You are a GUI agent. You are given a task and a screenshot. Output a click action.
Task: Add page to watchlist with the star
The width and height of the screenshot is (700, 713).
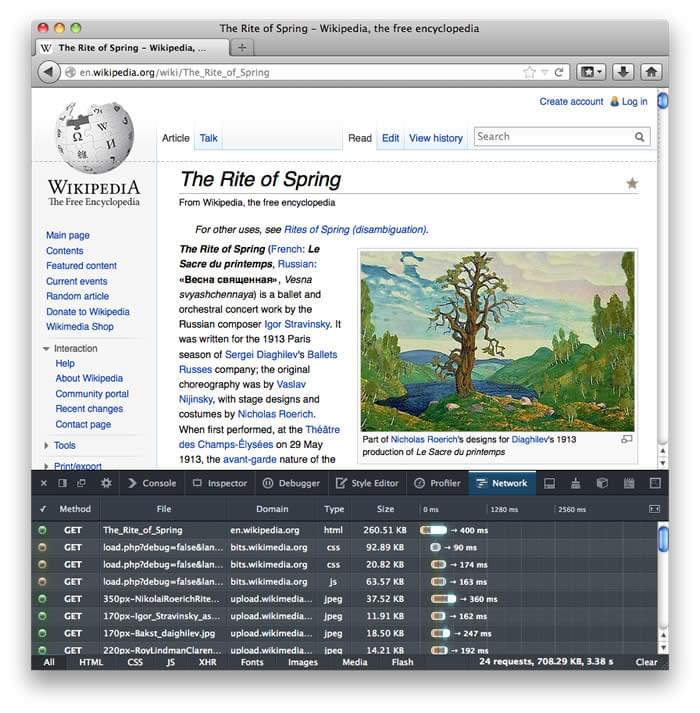[632, 183]
